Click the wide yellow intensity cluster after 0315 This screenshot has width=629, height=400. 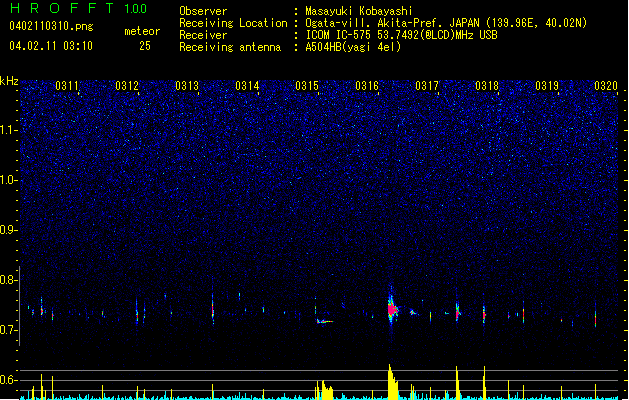(325, 390)
